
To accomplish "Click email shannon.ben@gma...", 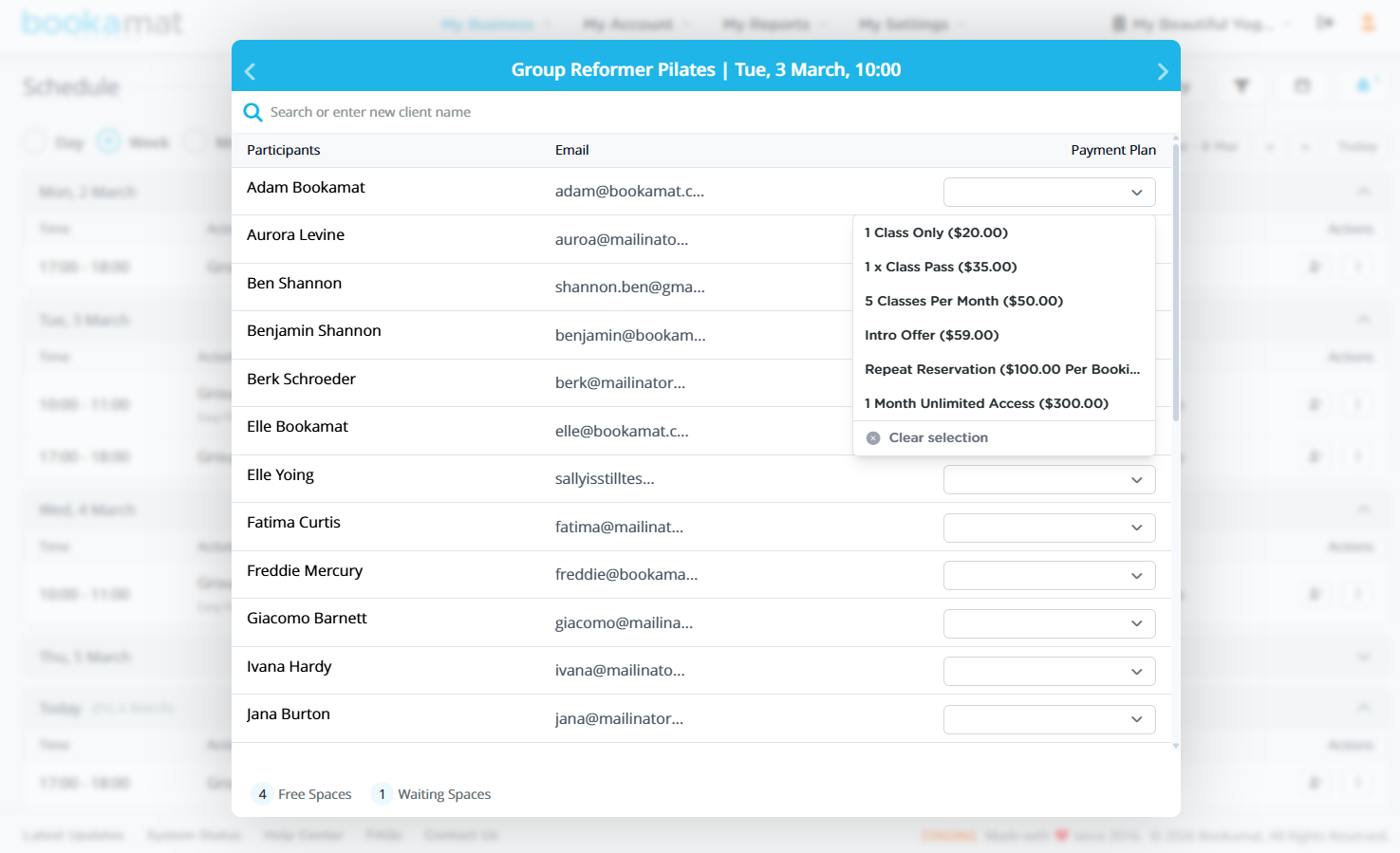I will [x=630, y=287].
